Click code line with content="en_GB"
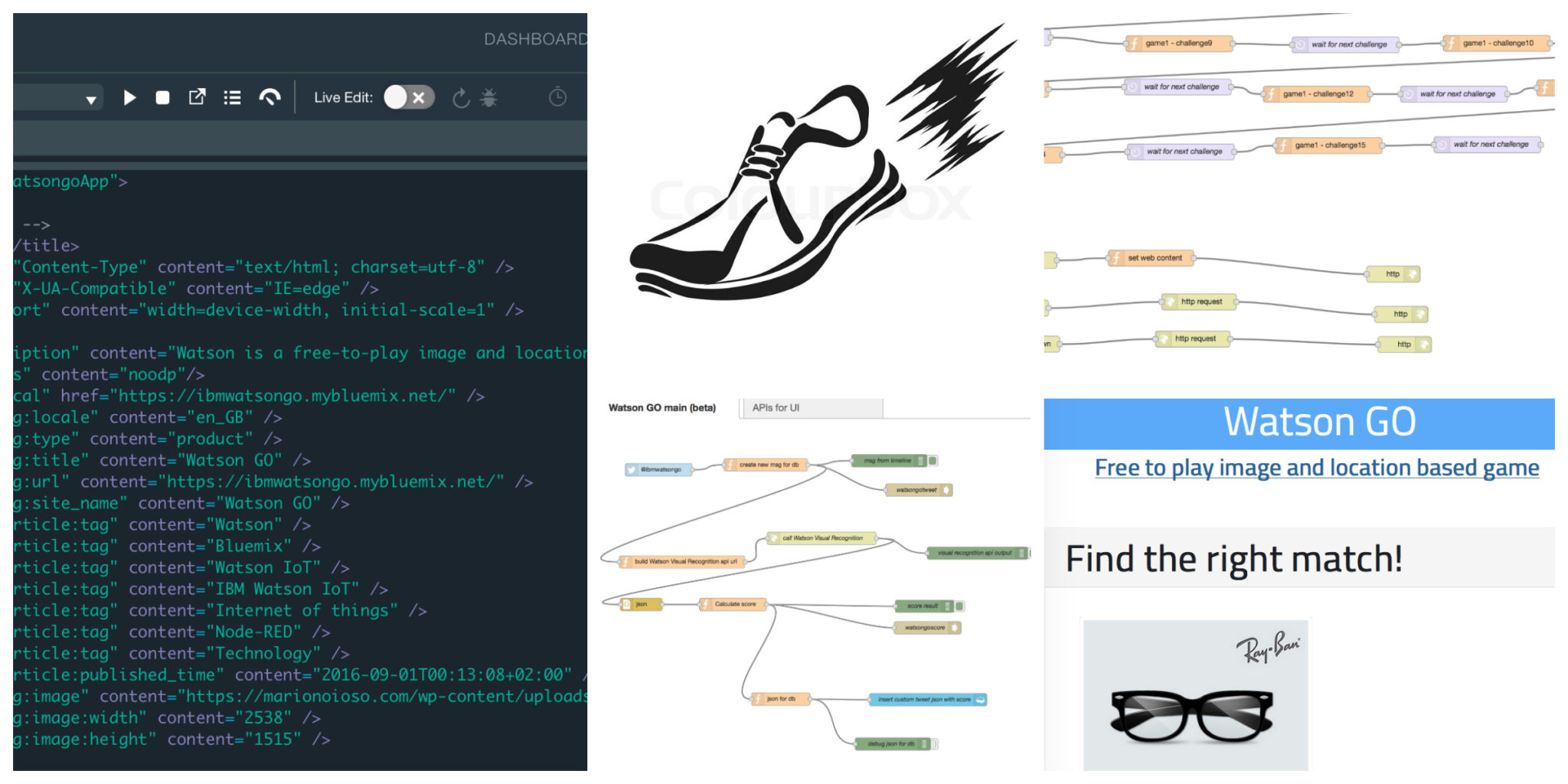 (147, 417)
